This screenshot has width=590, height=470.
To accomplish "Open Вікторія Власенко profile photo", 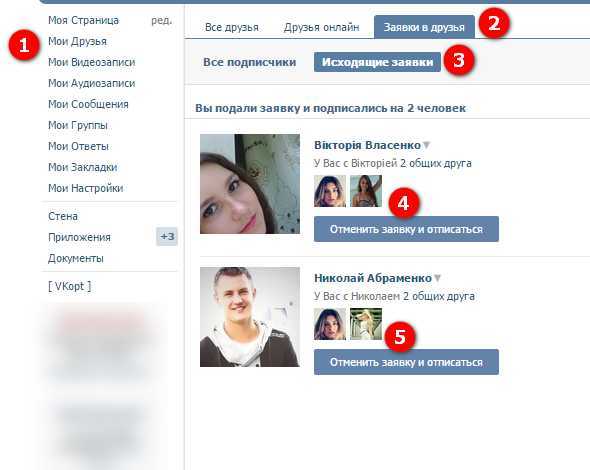I will pos(250,184).
